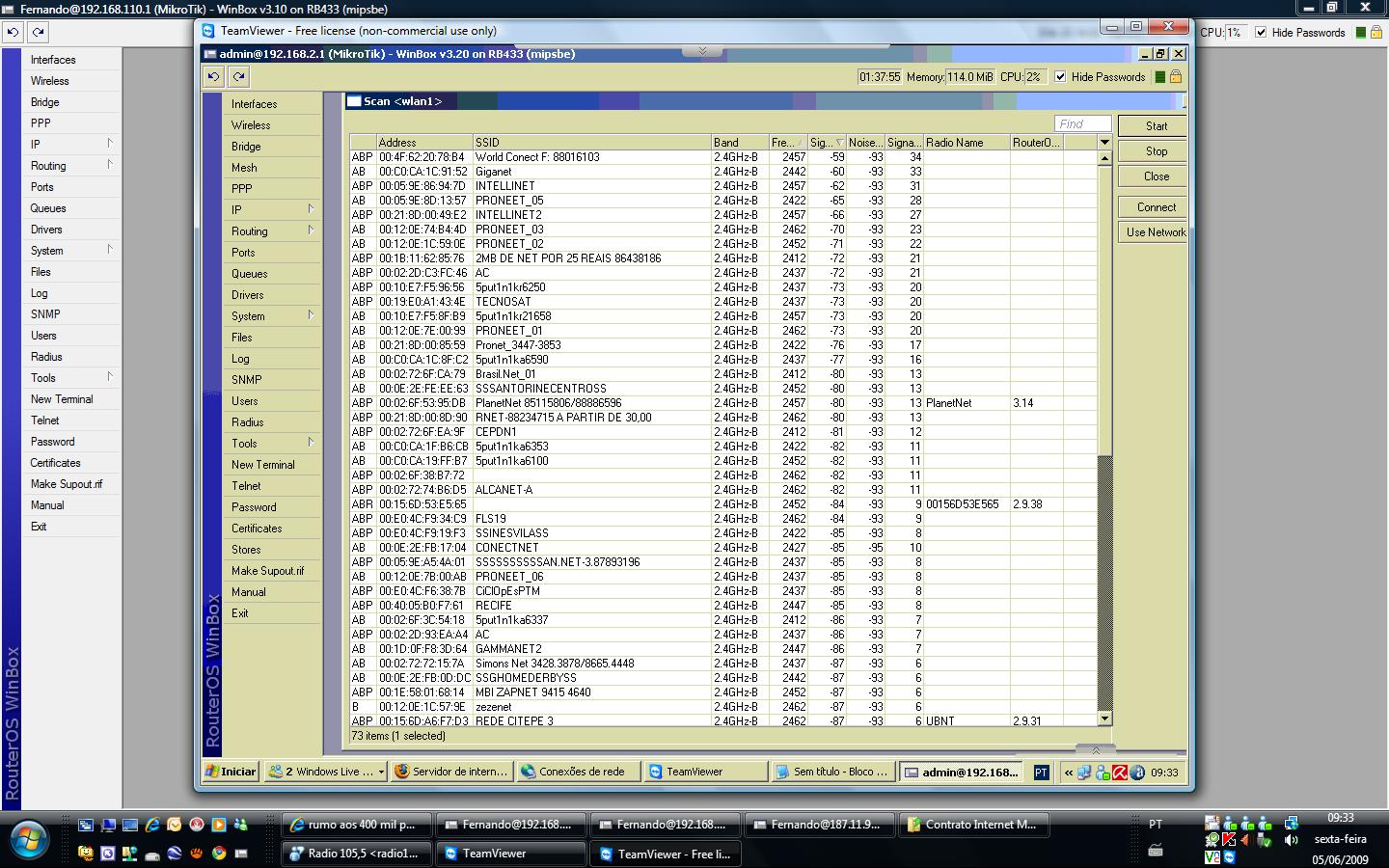Screen dimensions: 1389x868
Task: Launch Google Chrome from the quick launch
Action: [219, 854]
